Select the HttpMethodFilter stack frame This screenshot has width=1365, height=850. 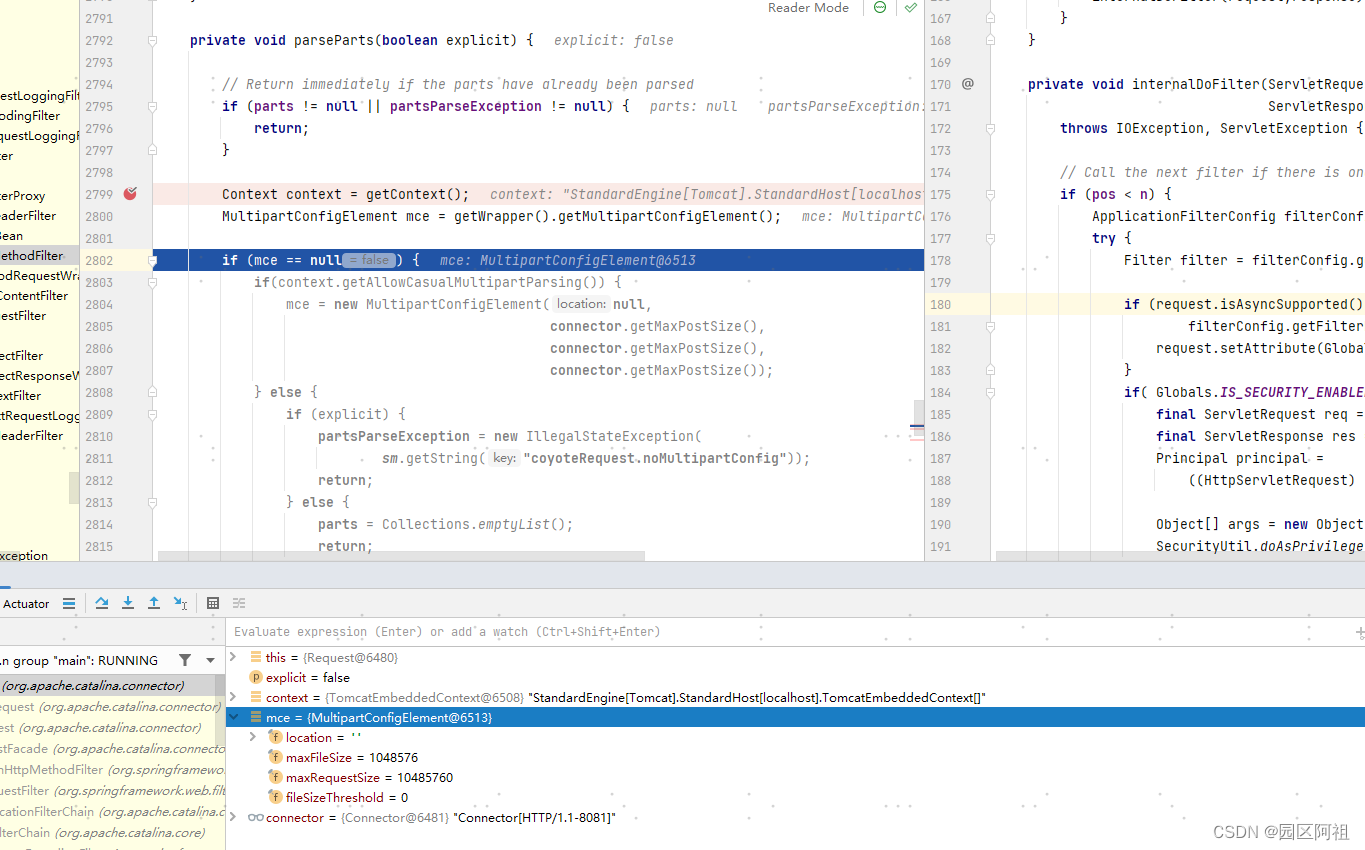point(112,770)
